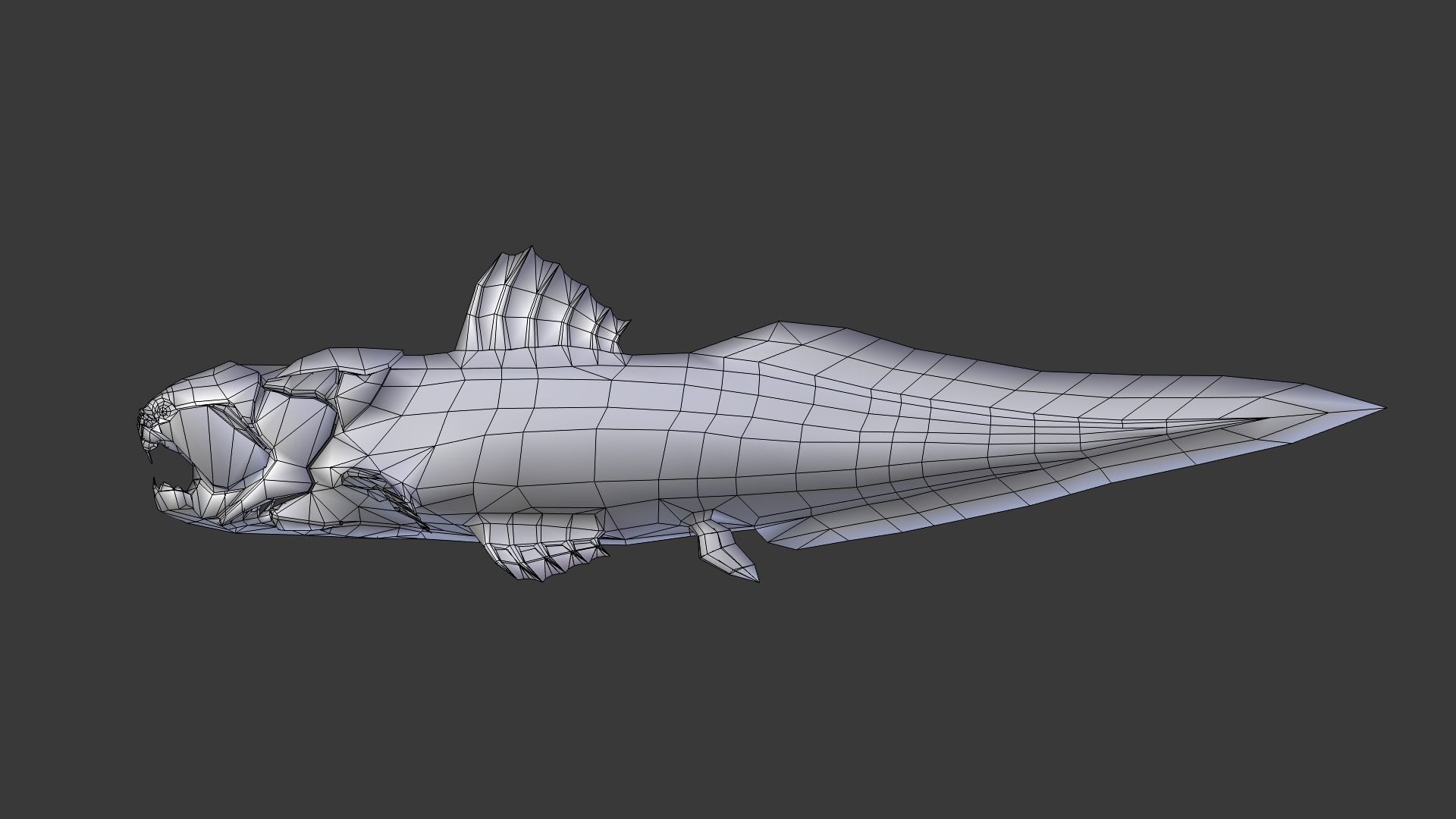The image size is (1456, 819).
Task: Select the fish model's eye
Action: pyautogui.click(x=162, y=412)
